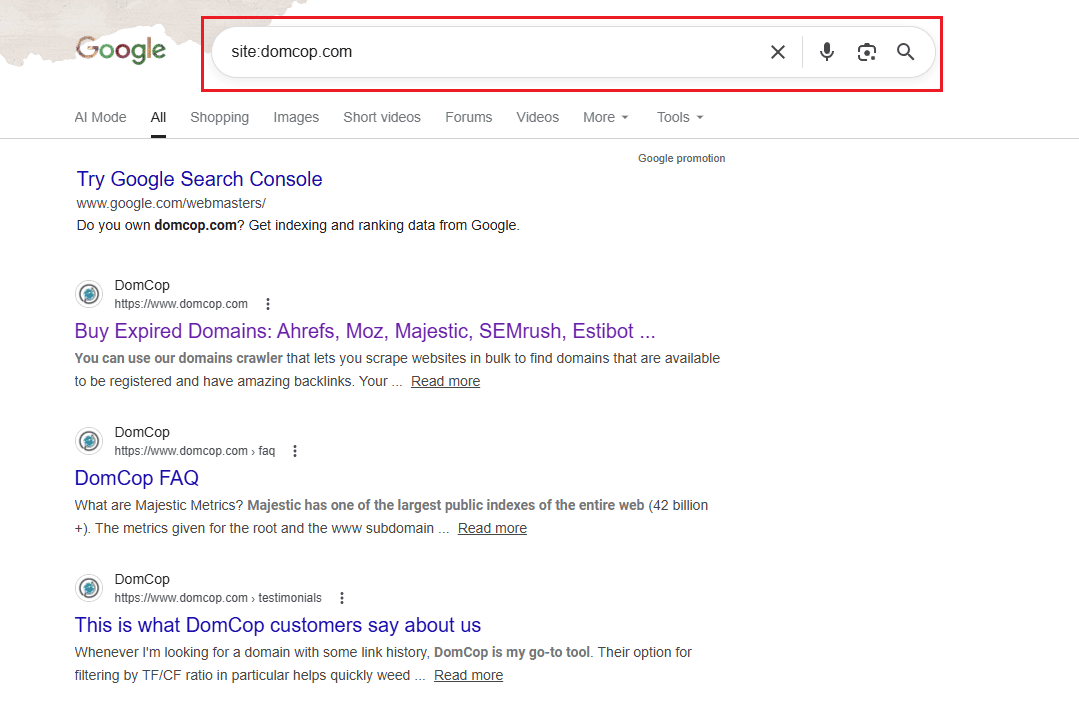Click Read more under testimonials snippet
Viewport: 1079px width, 704px height.
(x=468, y=675)
